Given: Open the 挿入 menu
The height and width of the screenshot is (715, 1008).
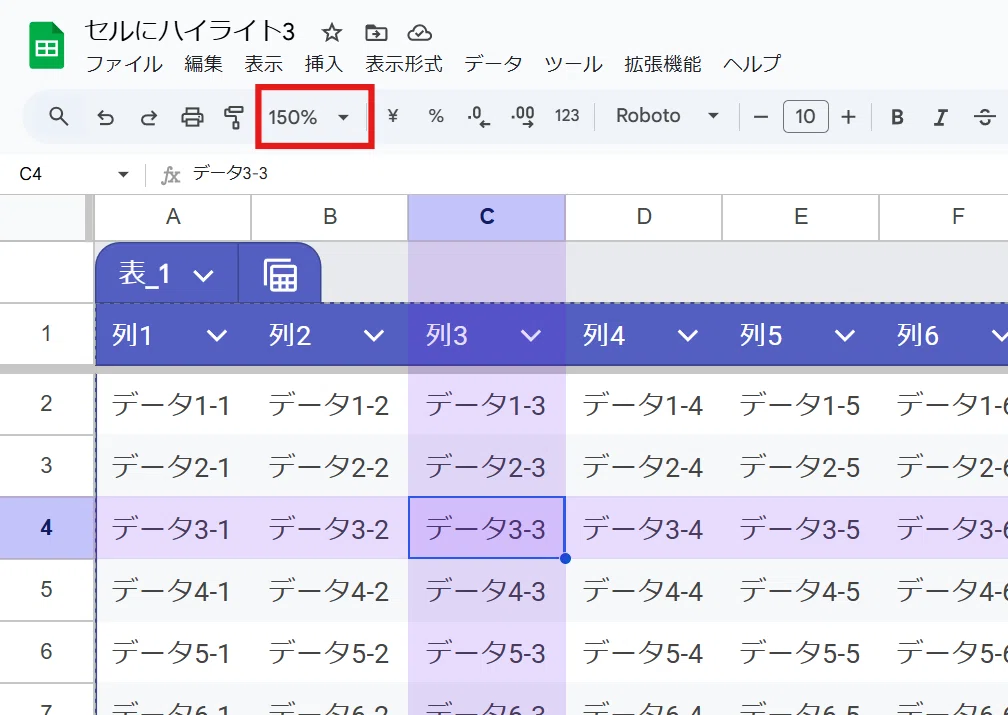Looking at the screenshot, I should [x=324, y=64].
